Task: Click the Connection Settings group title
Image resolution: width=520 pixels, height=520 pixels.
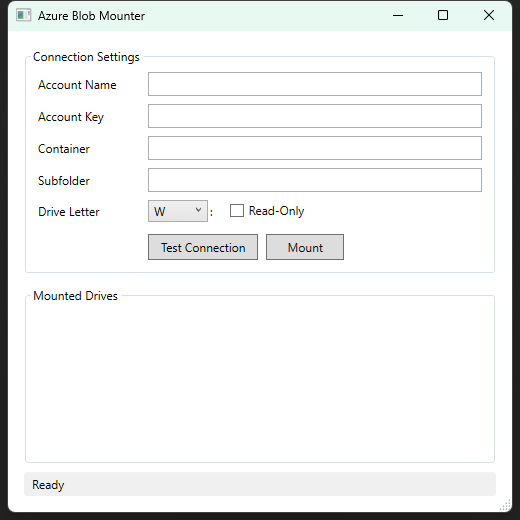Action: coord(86,57)
